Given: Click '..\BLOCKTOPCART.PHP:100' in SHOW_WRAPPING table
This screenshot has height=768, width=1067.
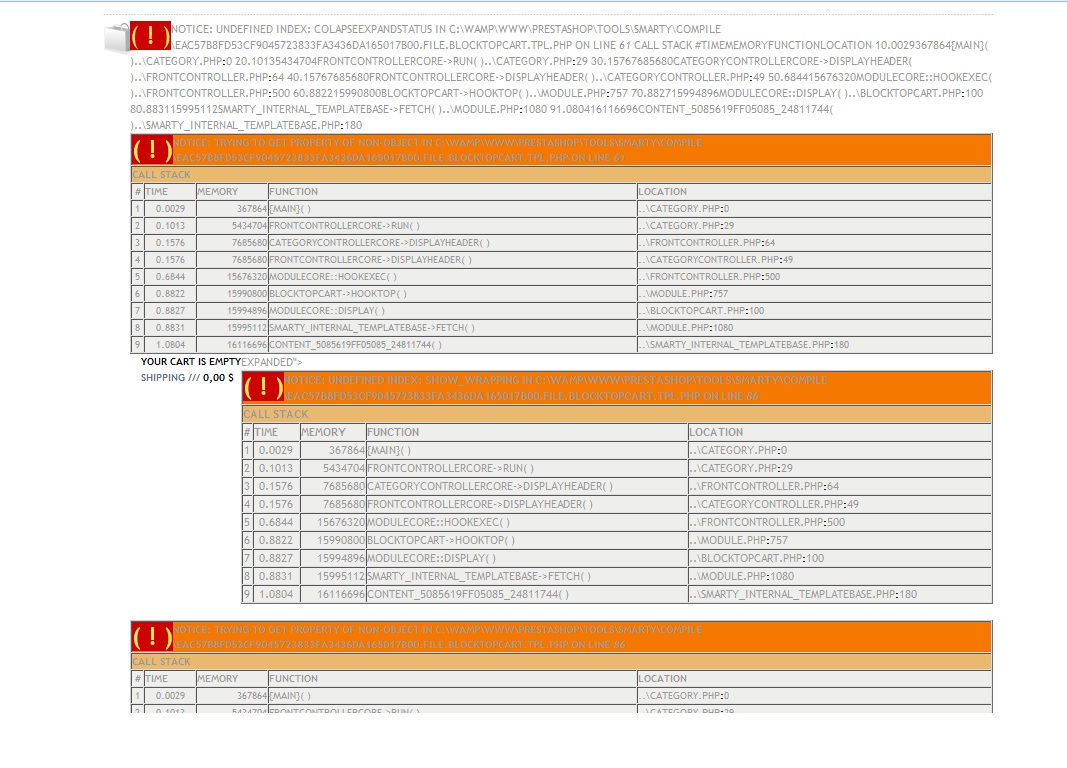Looking at the screenshot, I should pos(757,558).
